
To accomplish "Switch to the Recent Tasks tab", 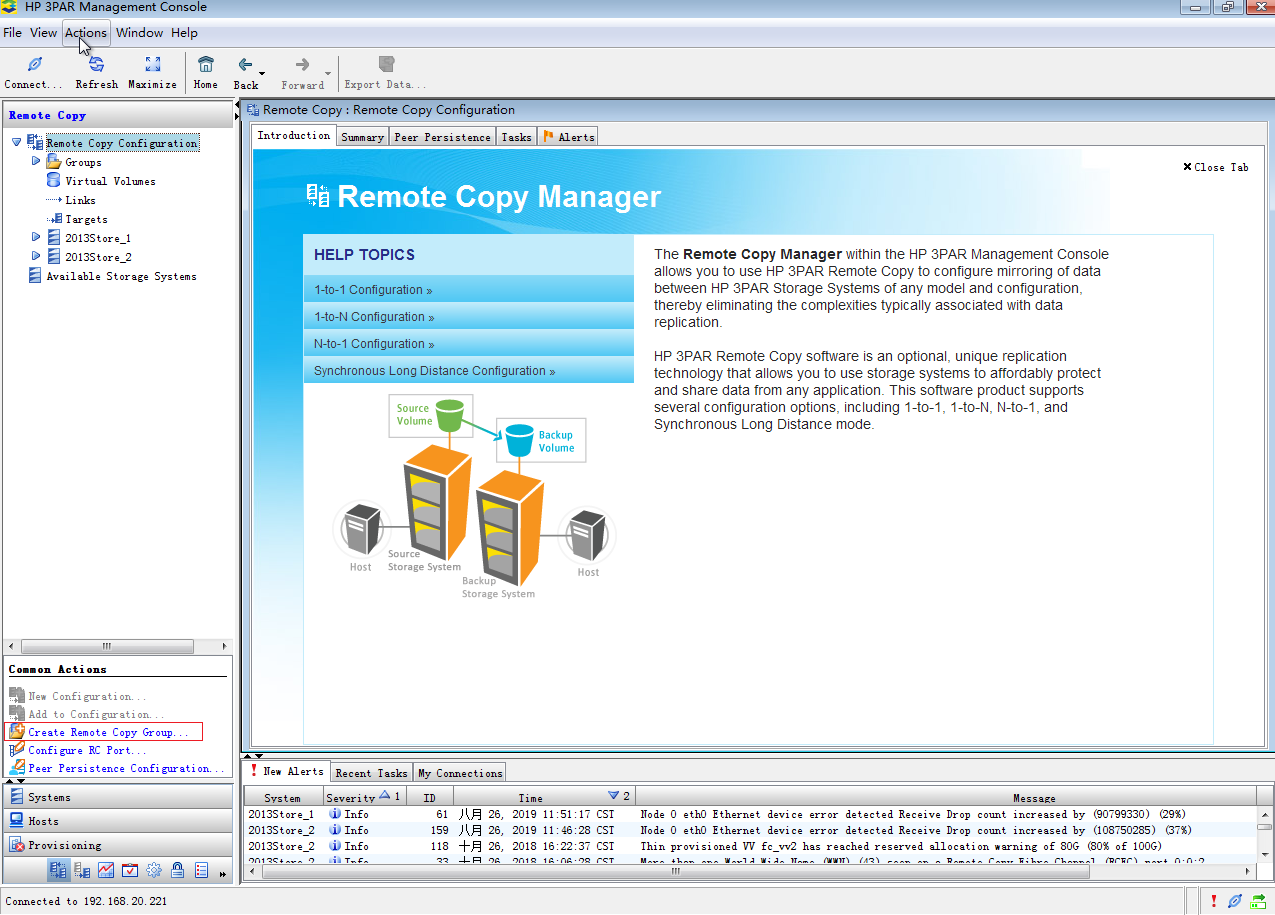I will [371, 773].
